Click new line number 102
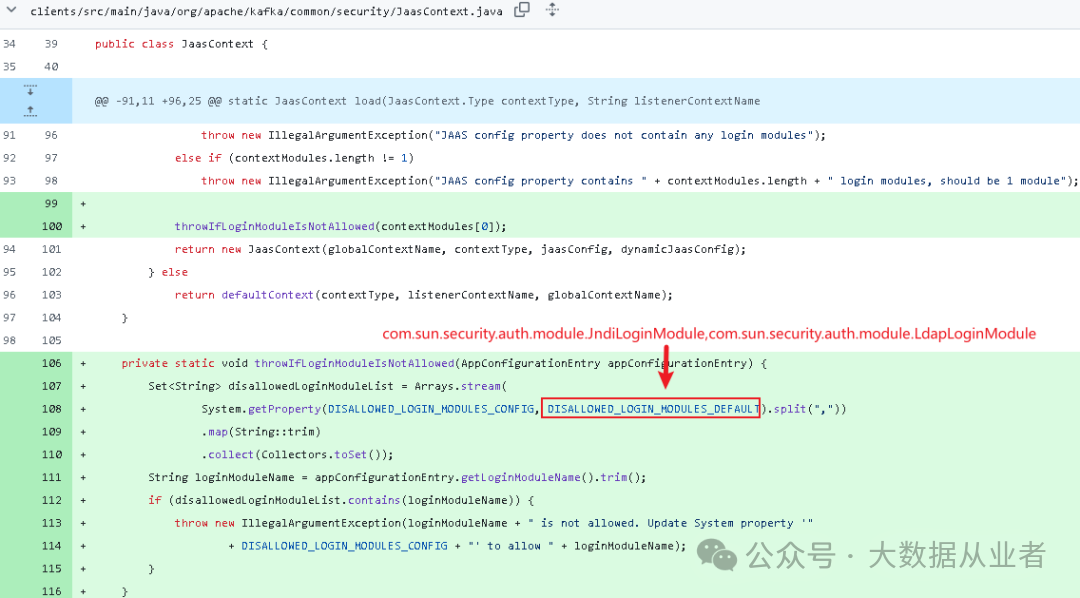 click(52, 271)
